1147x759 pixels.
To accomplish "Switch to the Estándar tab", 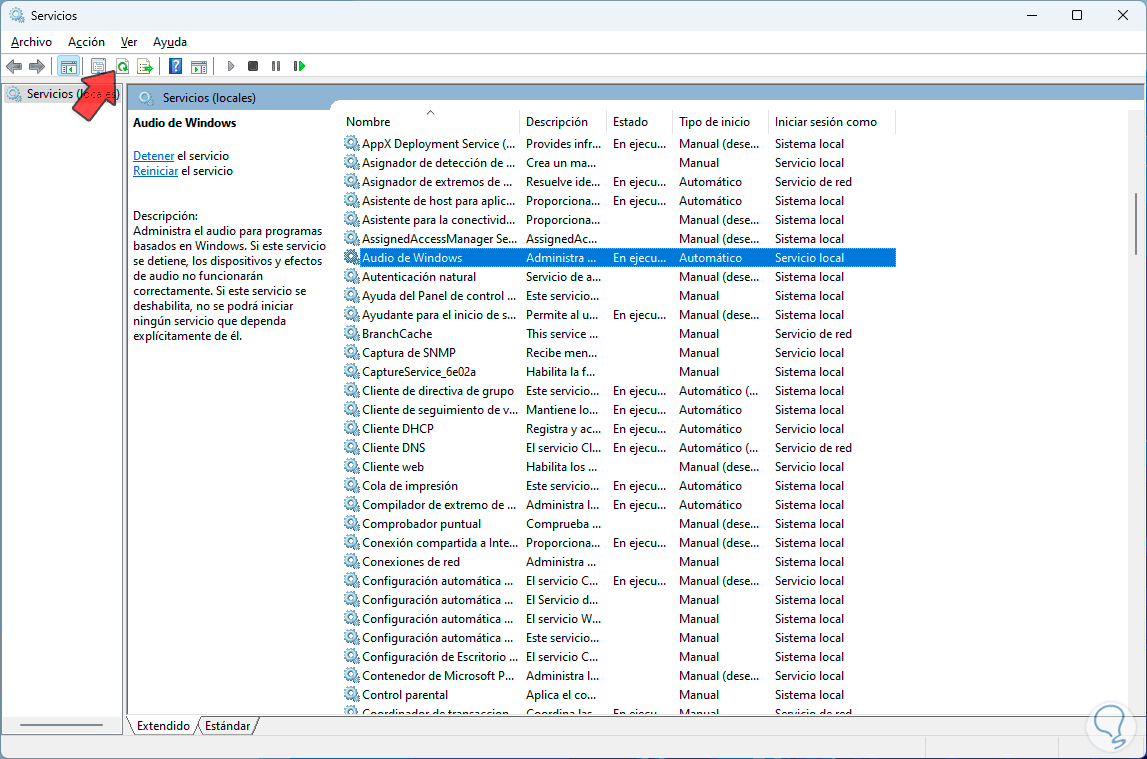I will point(227,725).
